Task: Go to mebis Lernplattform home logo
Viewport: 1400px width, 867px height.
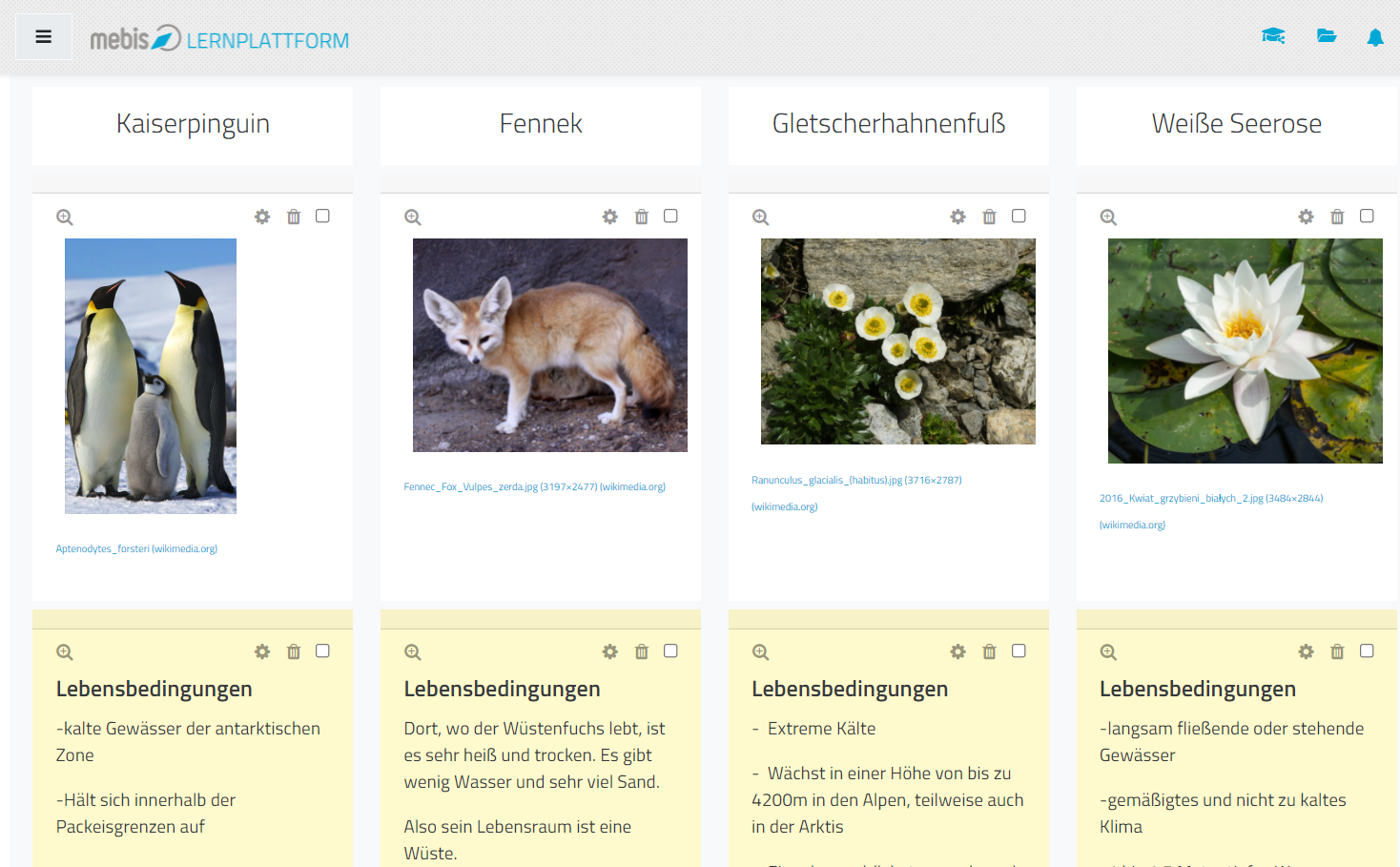Action: tap(219, 39)
